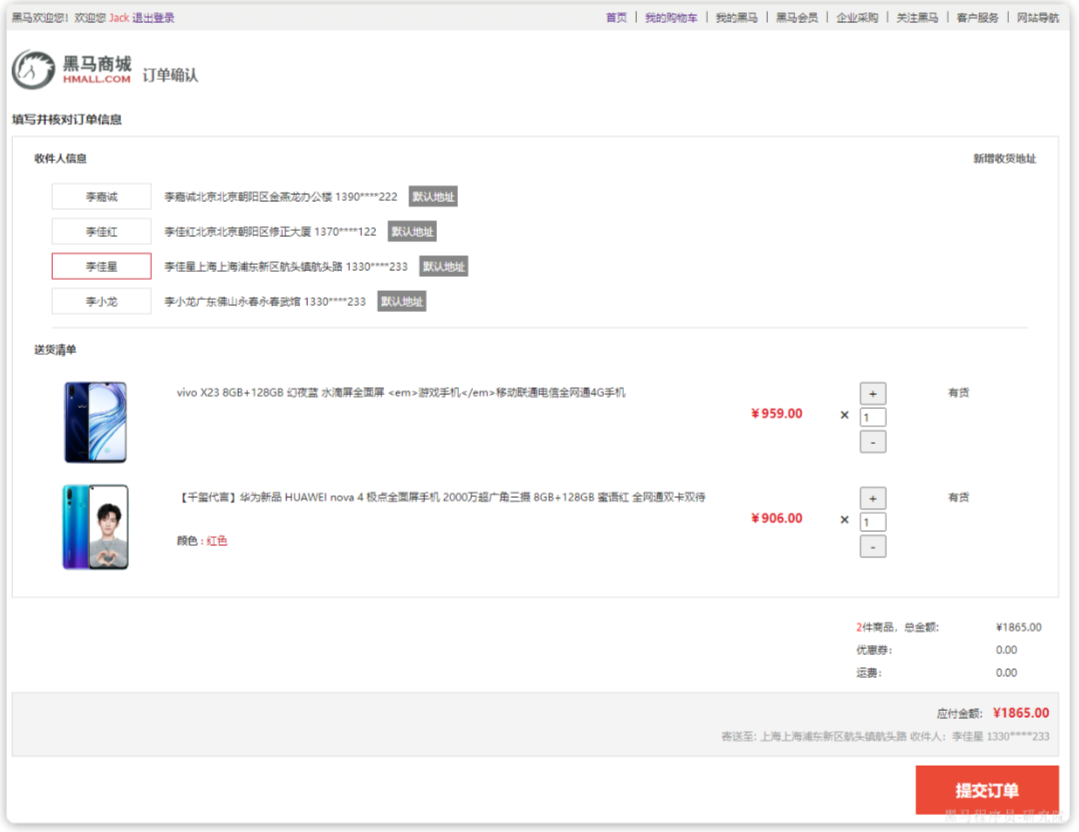Click the 退出登录 logout link
Screen dimensions: 1079x832
click(153, 18)
